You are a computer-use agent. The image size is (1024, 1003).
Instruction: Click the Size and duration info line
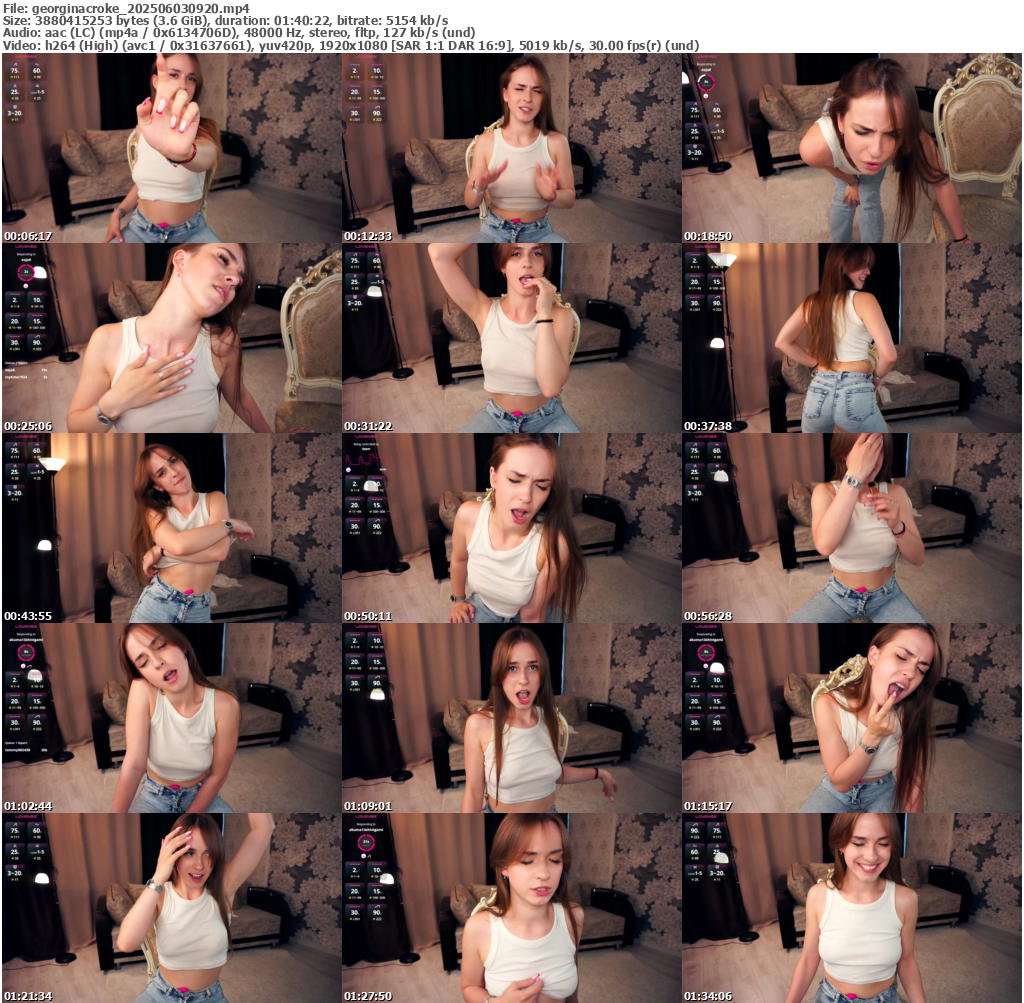225,20
